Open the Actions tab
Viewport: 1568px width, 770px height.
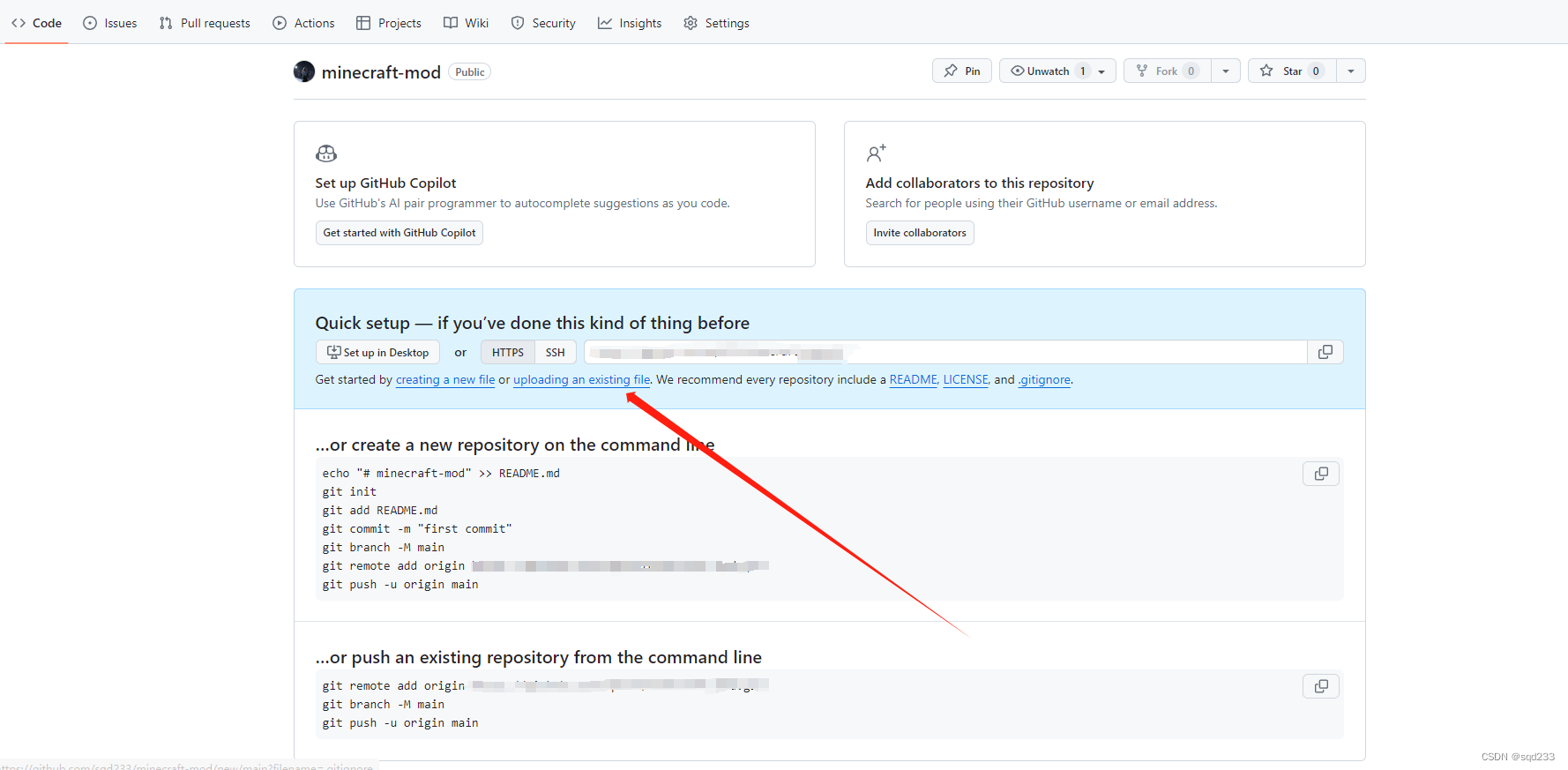[303, 23]
